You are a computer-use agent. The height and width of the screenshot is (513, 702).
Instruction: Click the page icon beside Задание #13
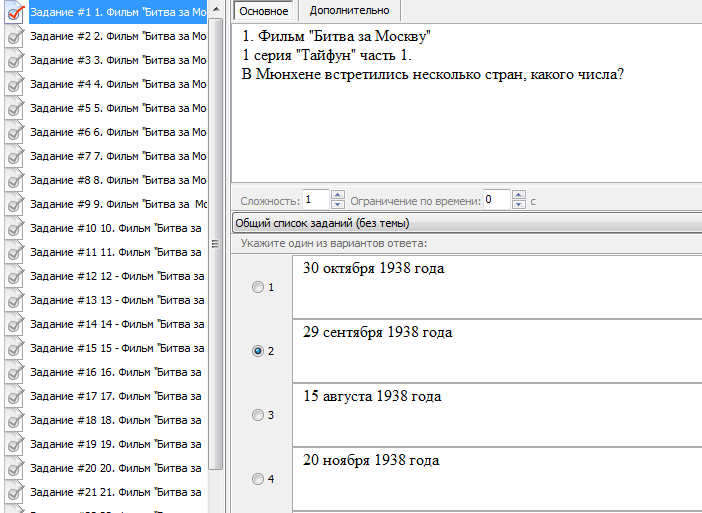(14, 300)
